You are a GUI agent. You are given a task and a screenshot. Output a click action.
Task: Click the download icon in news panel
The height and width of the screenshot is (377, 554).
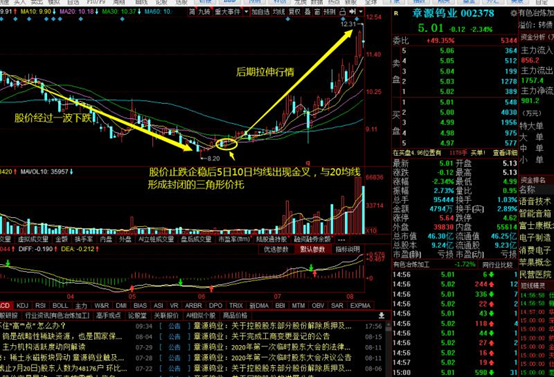(x=382, y=315)
